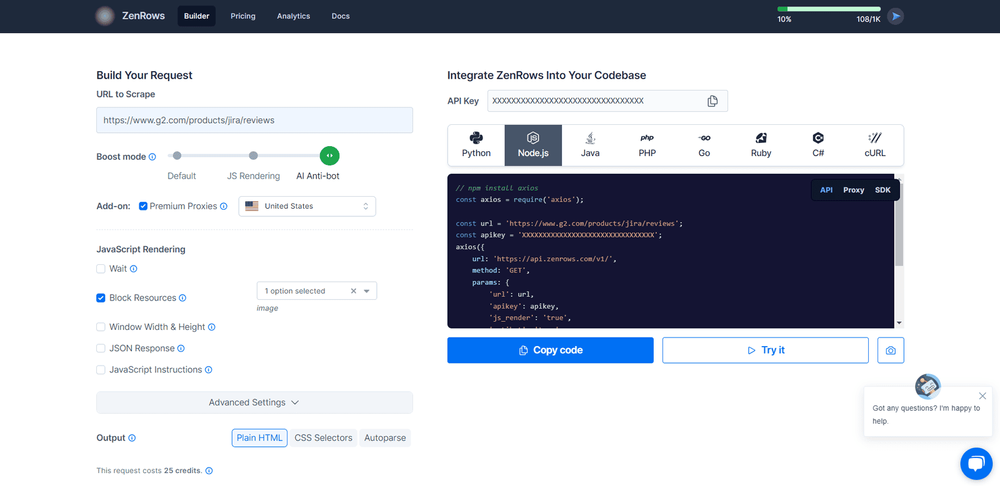Disable the Premium Proxies checkbox
The image size is (1000, 486).
143,206
